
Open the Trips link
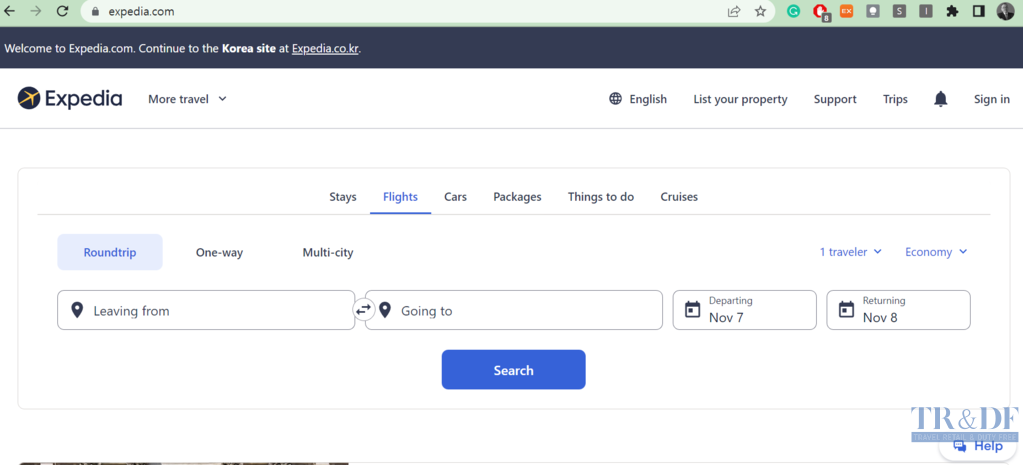(x=895, y=99)
